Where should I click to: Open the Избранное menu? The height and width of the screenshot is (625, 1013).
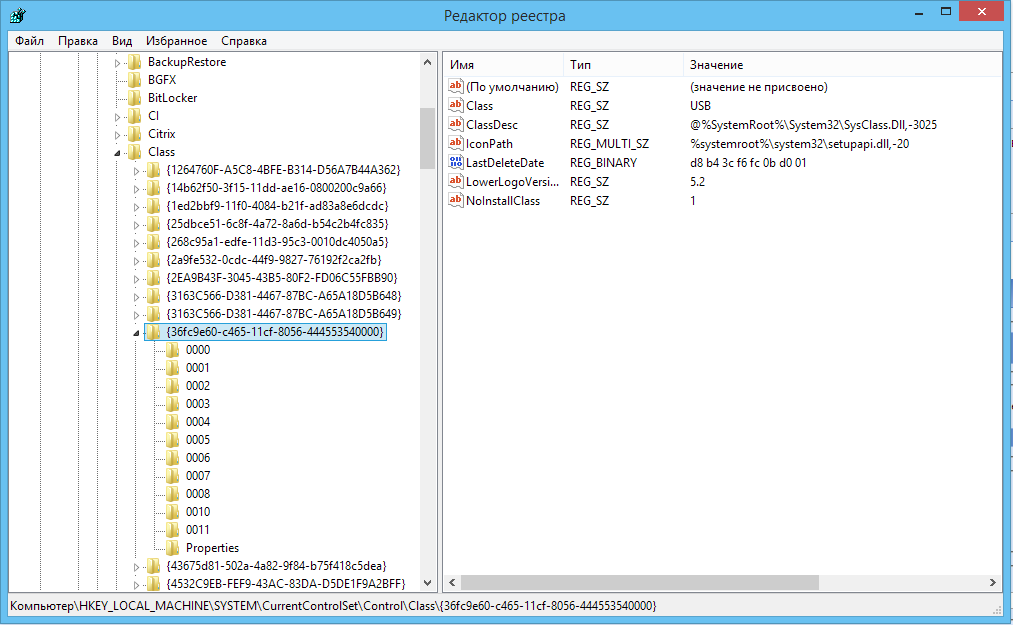click(176, 41)
